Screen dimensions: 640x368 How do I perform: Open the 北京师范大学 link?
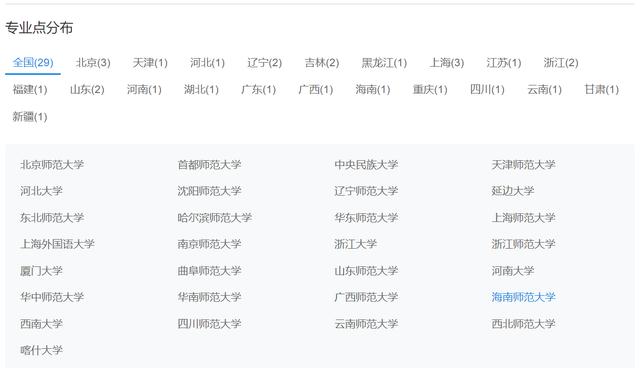pos(52,164)
